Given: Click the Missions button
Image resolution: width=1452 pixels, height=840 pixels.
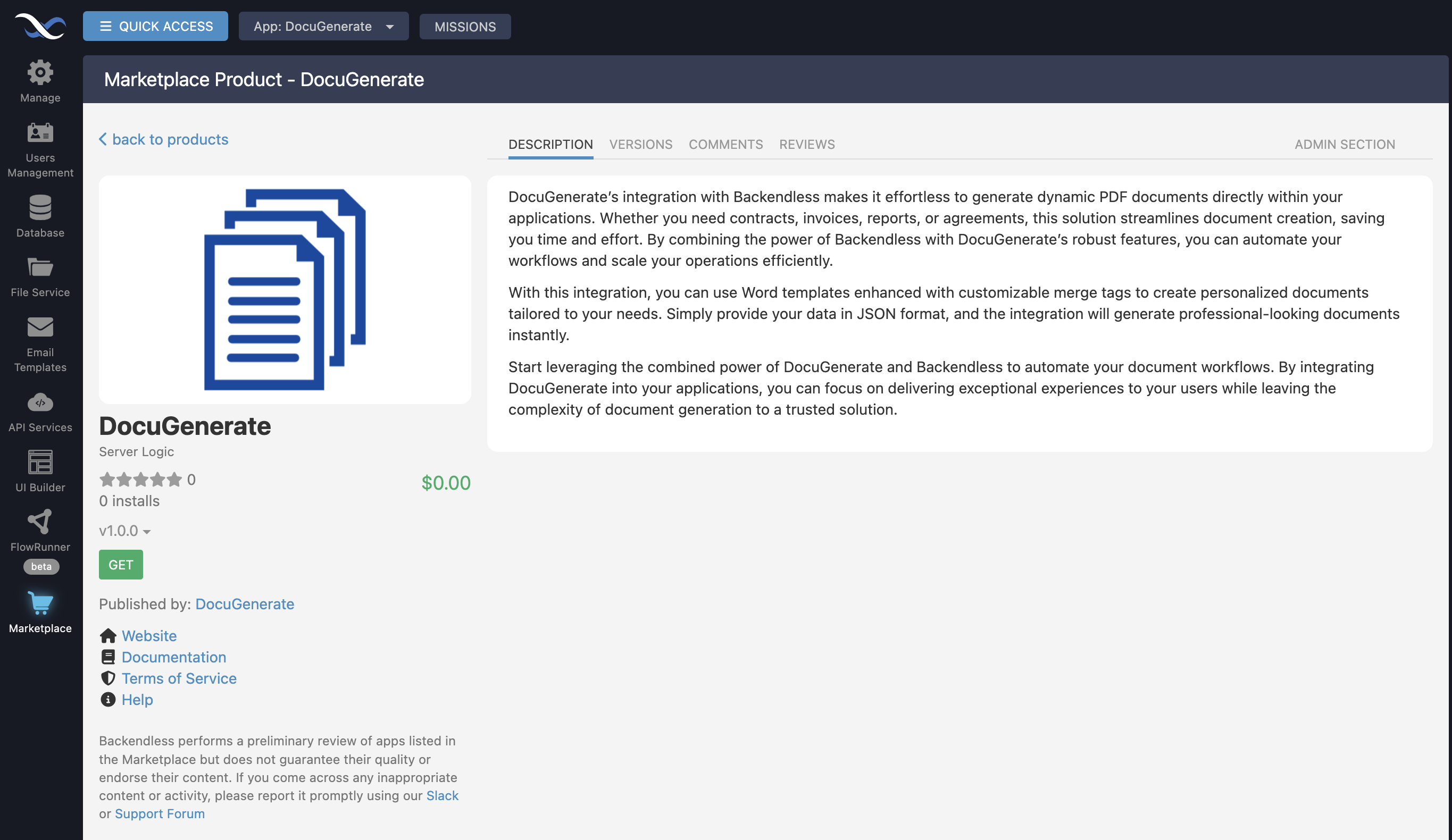Looking at the screenshot, I should (x=465, y=27).
